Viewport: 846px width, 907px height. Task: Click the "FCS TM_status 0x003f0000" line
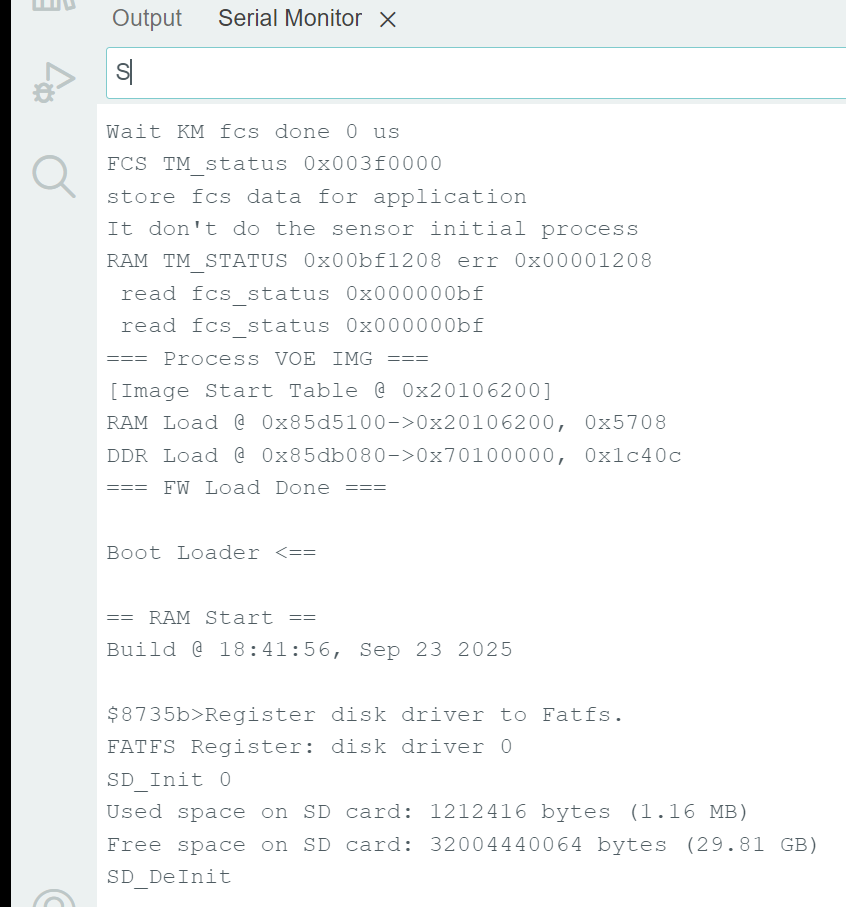274,164
